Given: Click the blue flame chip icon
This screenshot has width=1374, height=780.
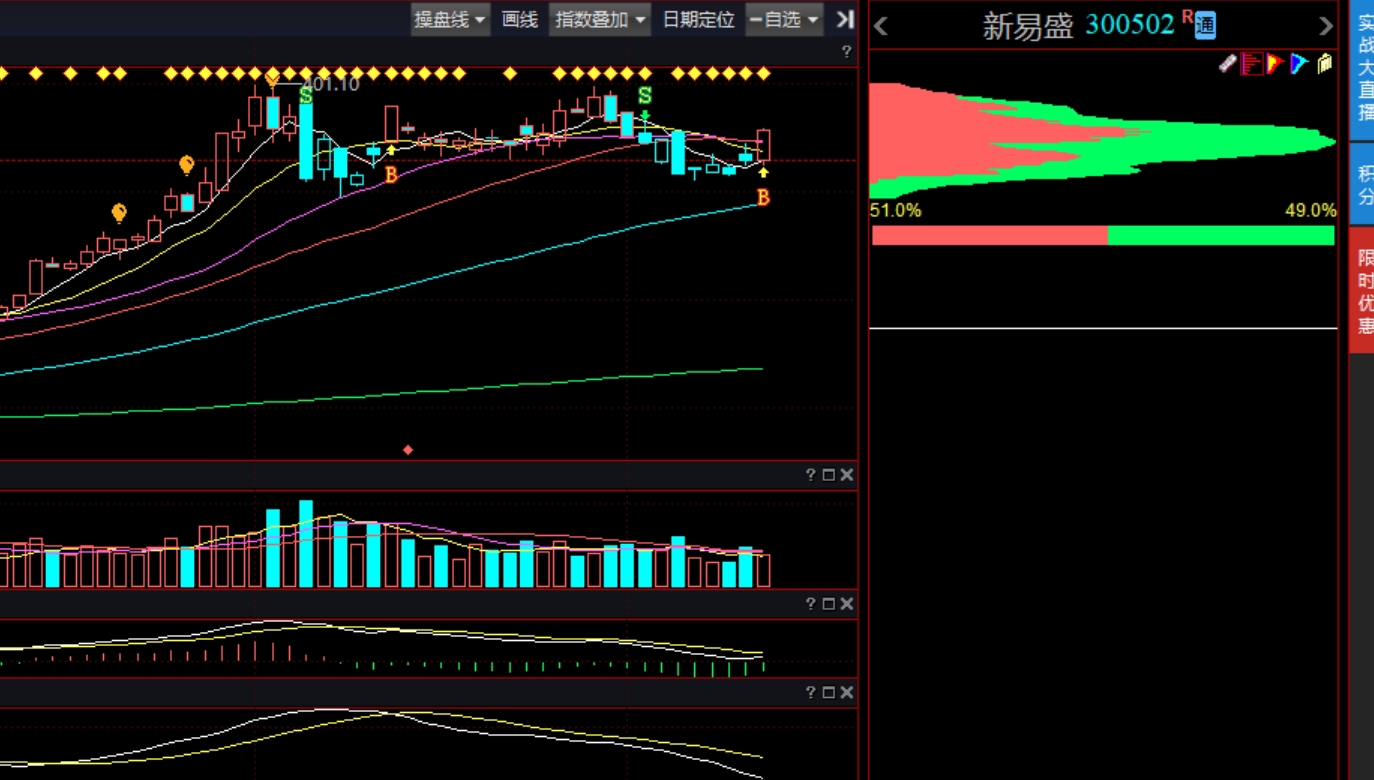Looking at the screenshot, I should point(1299,64).
